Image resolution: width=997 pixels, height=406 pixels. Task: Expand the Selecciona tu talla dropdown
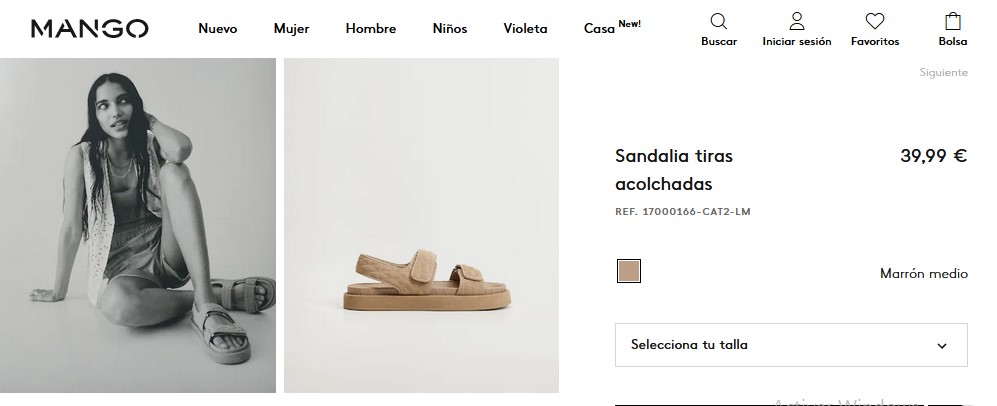(791, 345)
